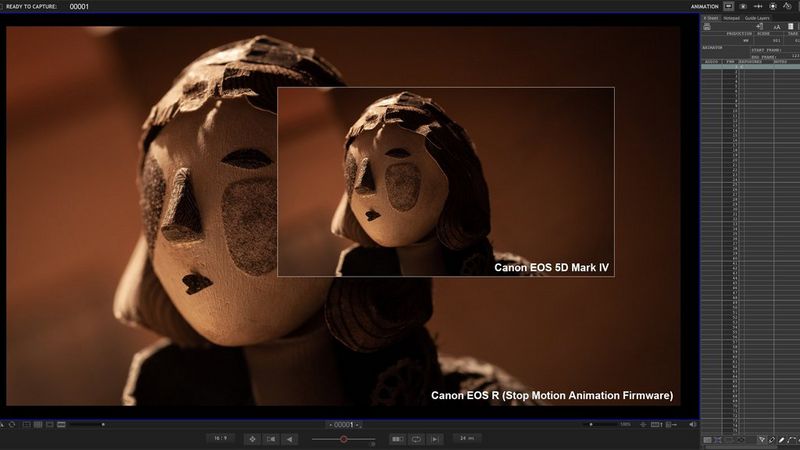Switch to the Cinematography camera workspace
Screen dimensions: 800x450
(744, 6)
